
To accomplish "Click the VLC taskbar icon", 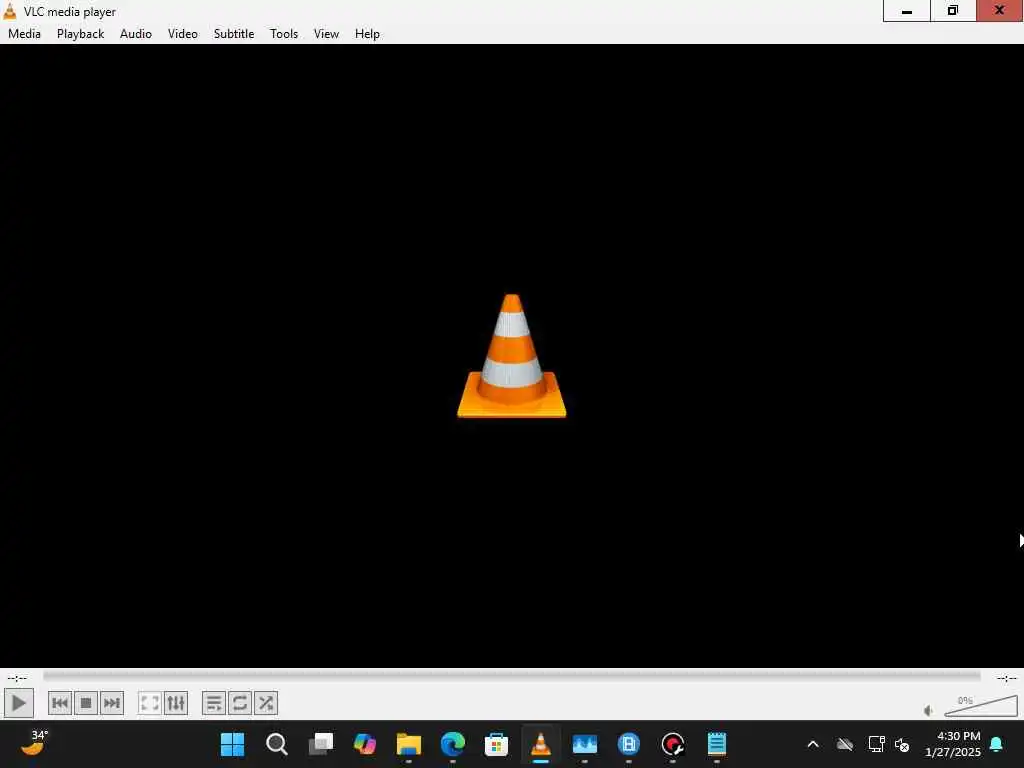I will click(x=541, y=744).
